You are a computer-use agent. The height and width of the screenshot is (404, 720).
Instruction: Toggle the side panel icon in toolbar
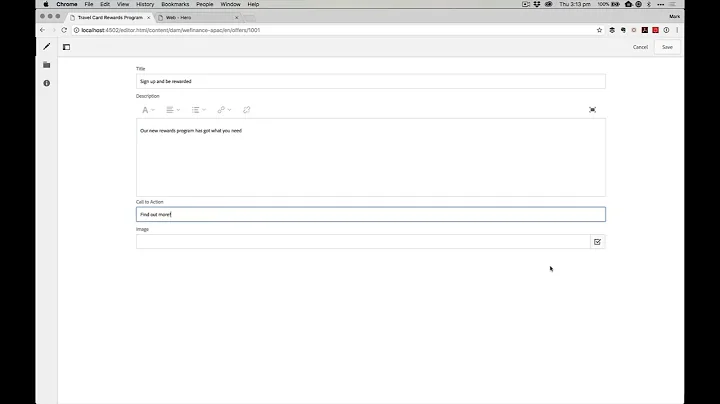tap(67, 47)
